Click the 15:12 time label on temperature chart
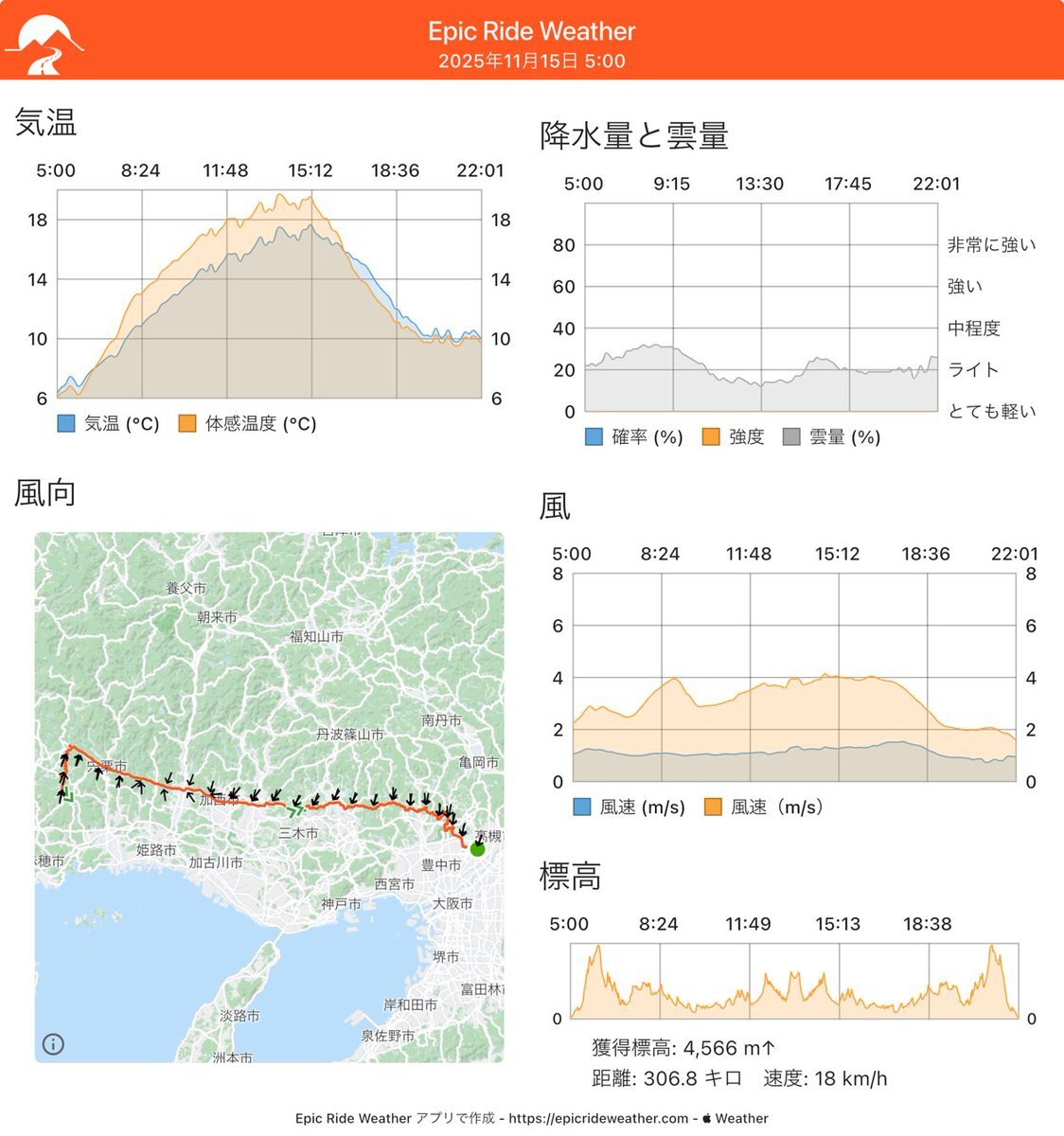 point(310,170)
